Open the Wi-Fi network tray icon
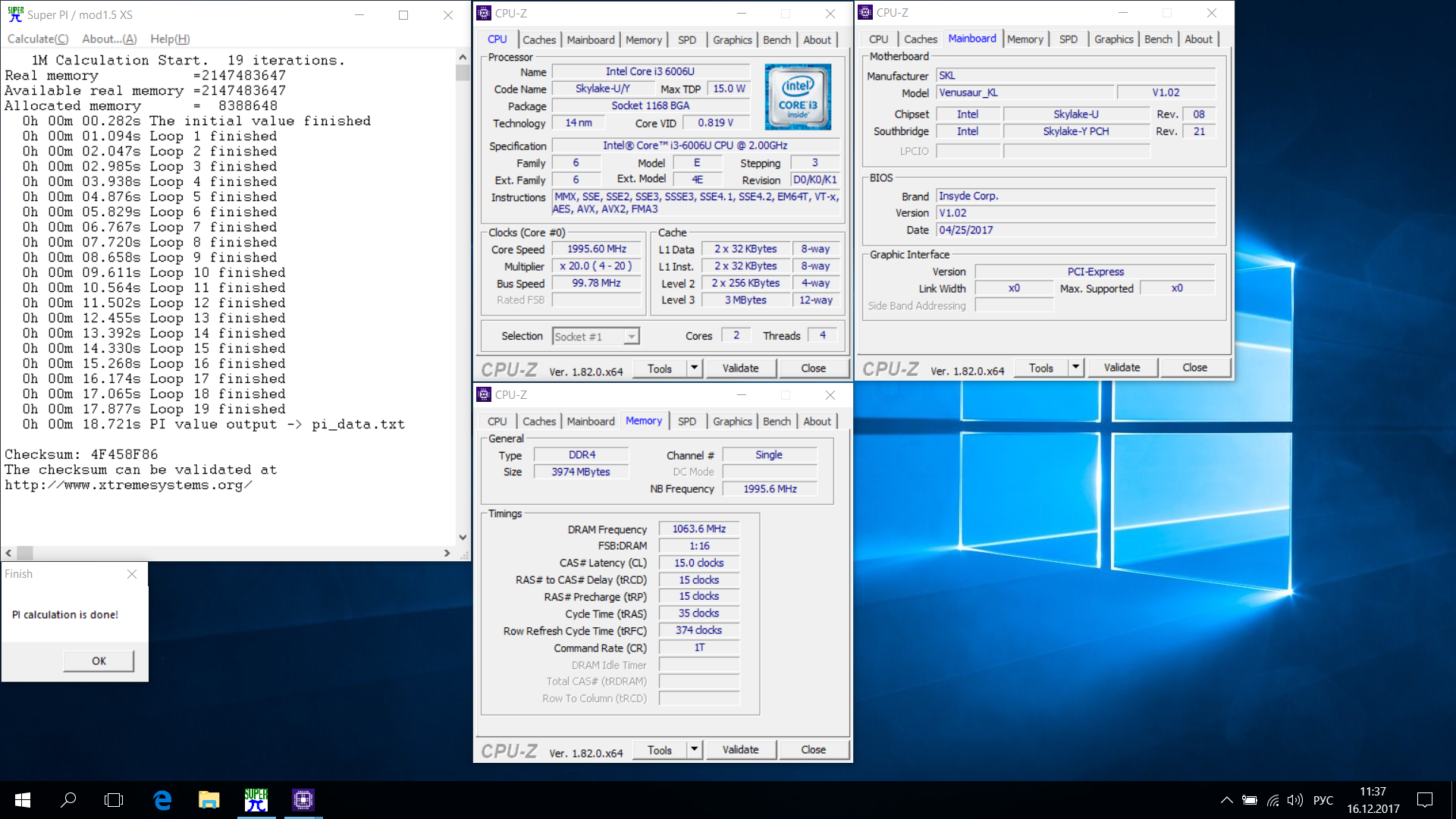This screenshot has width=1456, height=819. point(1273,800)
